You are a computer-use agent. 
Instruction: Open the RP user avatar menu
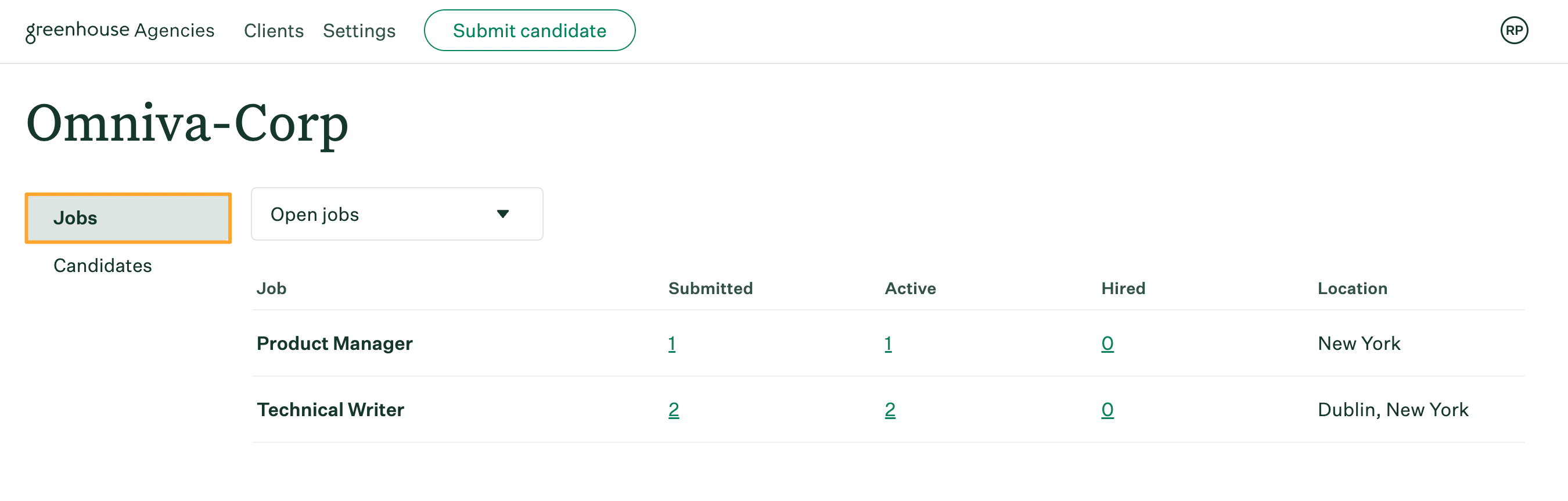(1514, 30)
